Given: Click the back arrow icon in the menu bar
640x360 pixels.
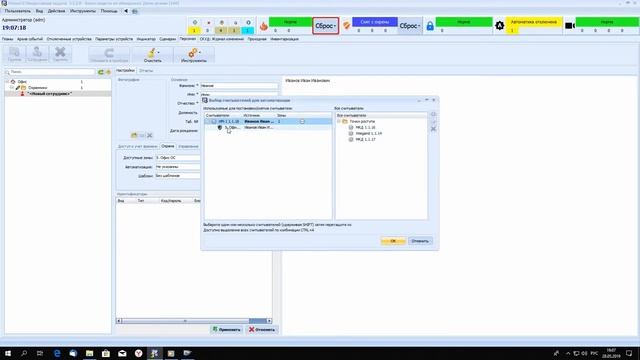Looking at the screenshot, I should [x=126, y=11].
